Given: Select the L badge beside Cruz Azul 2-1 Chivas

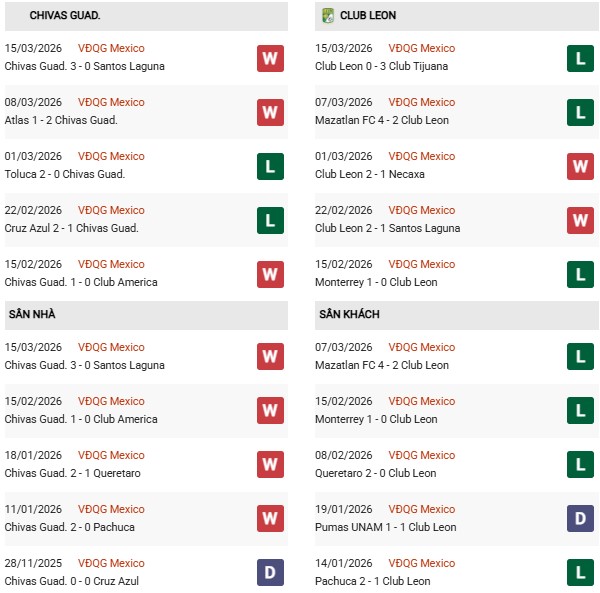Looking at the screenshot, I should [x=270, y=220].
